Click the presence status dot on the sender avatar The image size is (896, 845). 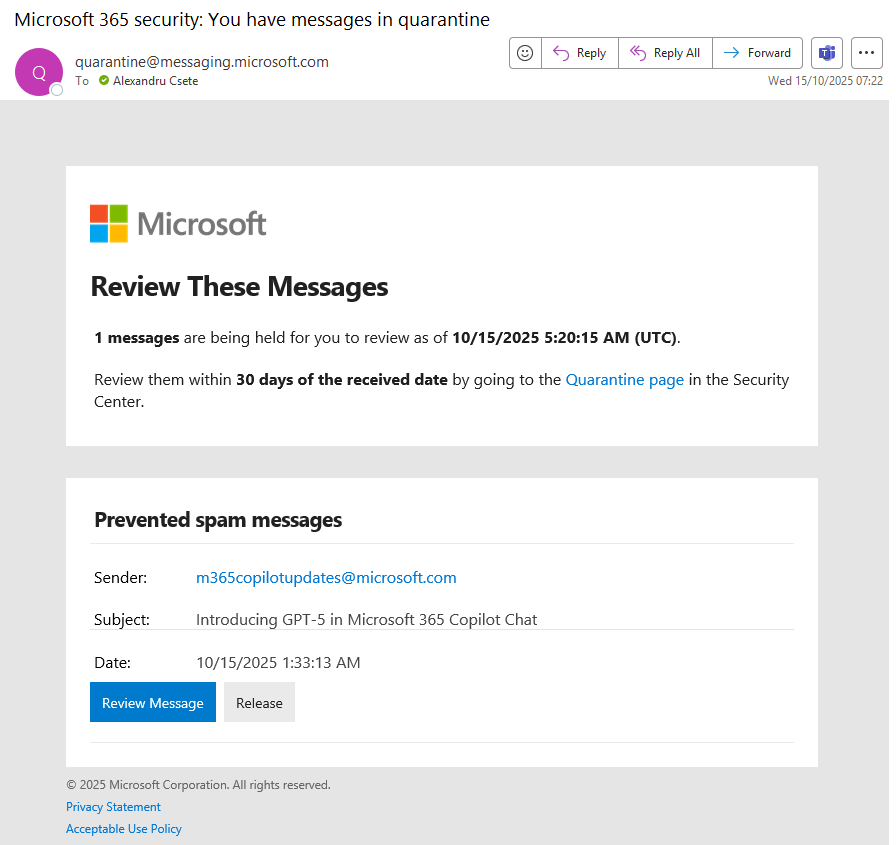tap(57, 90)
